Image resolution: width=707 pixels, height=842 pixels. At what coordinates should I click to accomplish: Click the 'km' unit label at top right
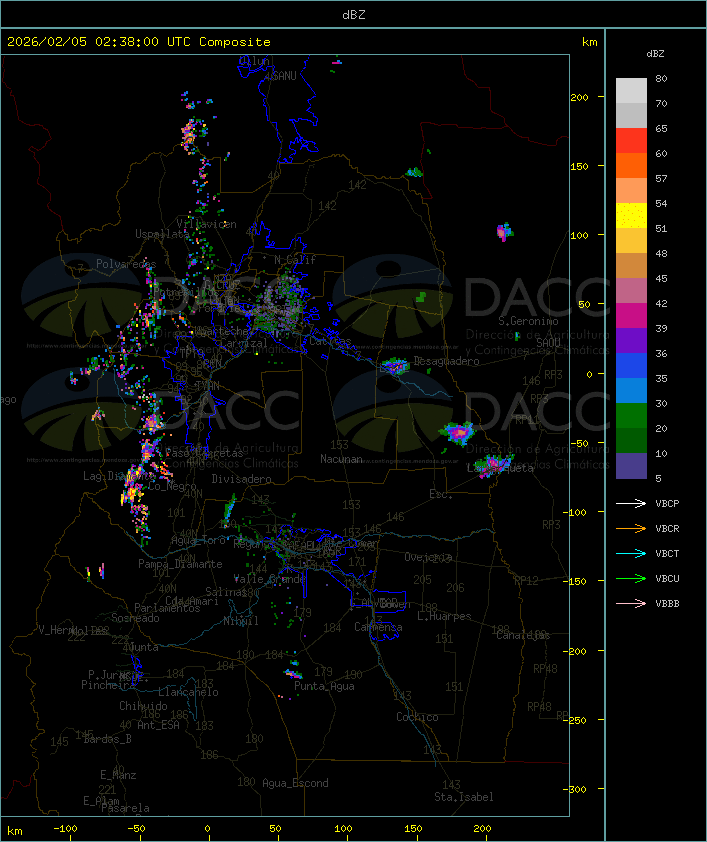click(x=589, y=42)
